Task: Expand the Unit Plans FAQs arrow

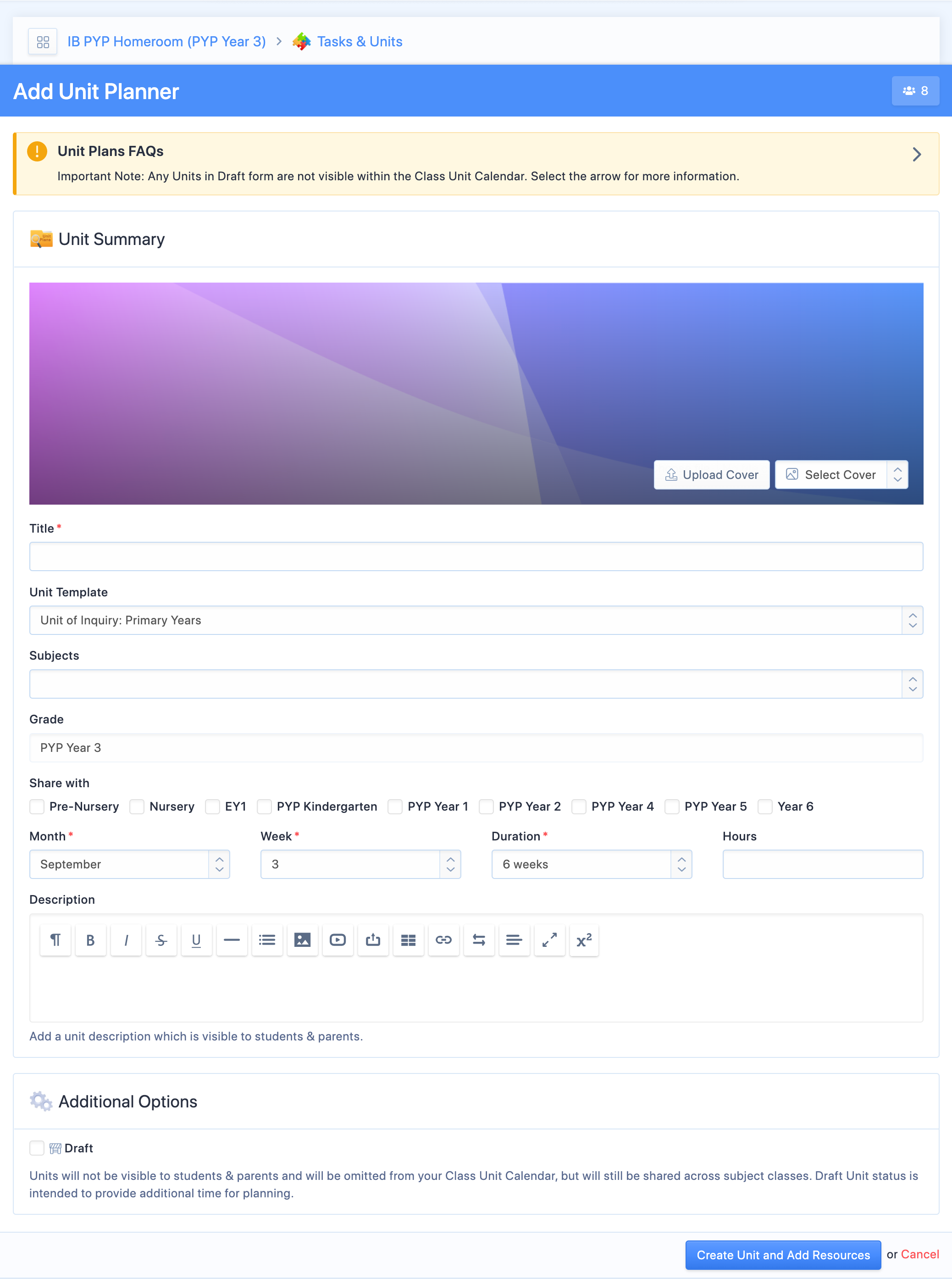Action: tap(917, 155)
